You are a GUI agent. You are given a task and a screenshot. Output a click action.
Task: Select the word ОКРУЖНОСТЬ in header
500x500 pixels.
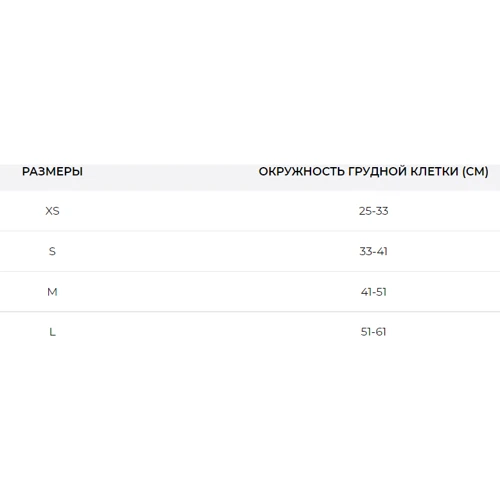302,171
